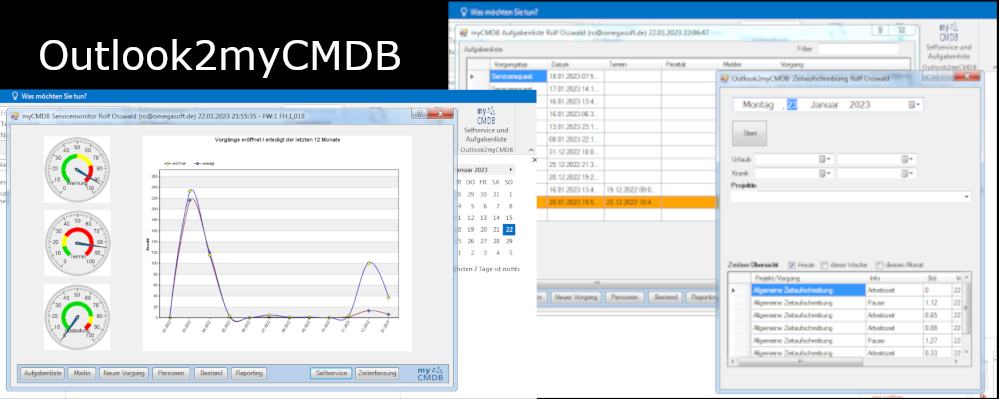Click the cell 18.01.2023 07:5… in Aufgabenliste
The height and width of the screenshot is (400, 1000).
click(x=576, y=77)
